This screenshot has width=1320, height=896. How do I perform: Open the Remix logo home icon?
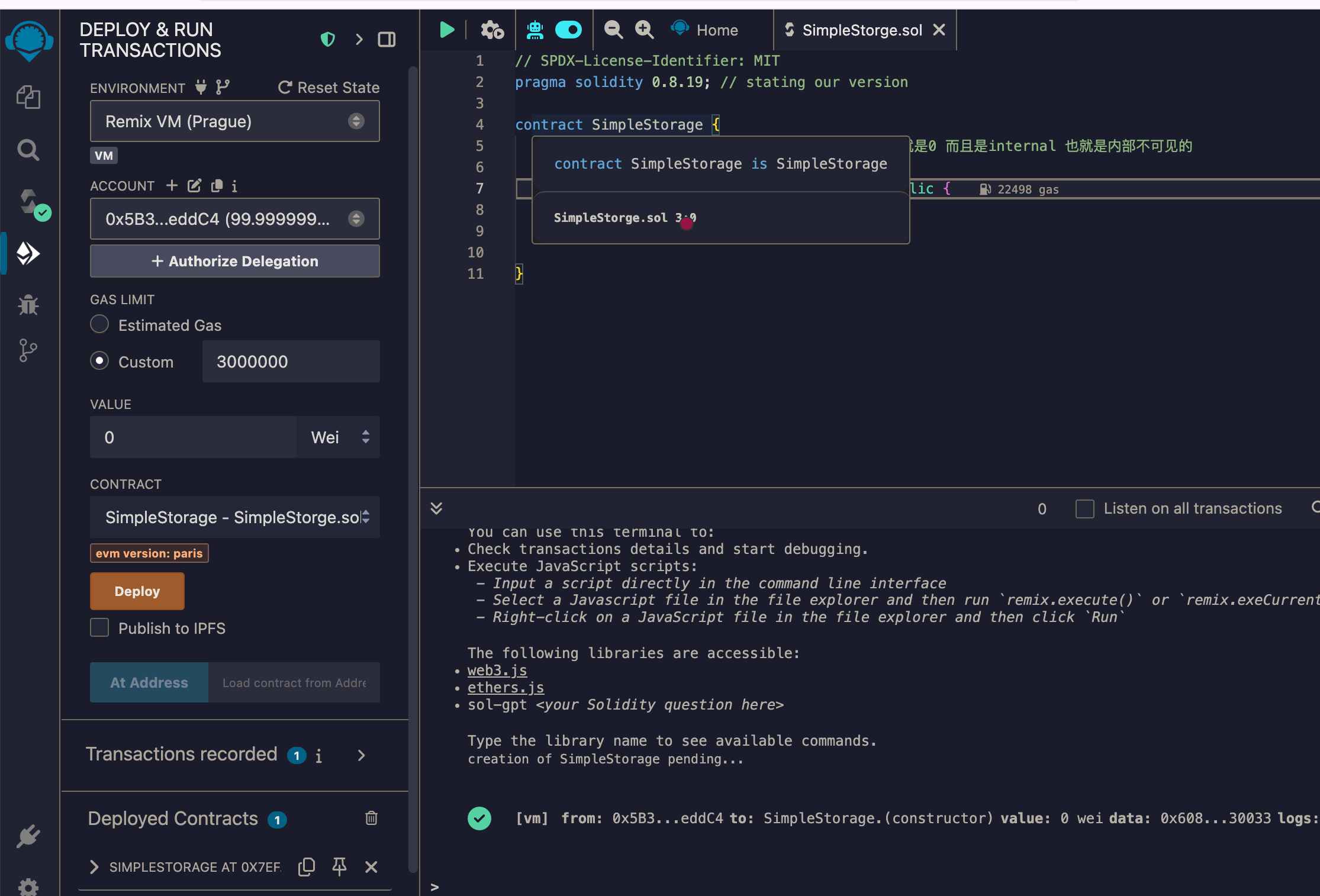coord(29,40)
